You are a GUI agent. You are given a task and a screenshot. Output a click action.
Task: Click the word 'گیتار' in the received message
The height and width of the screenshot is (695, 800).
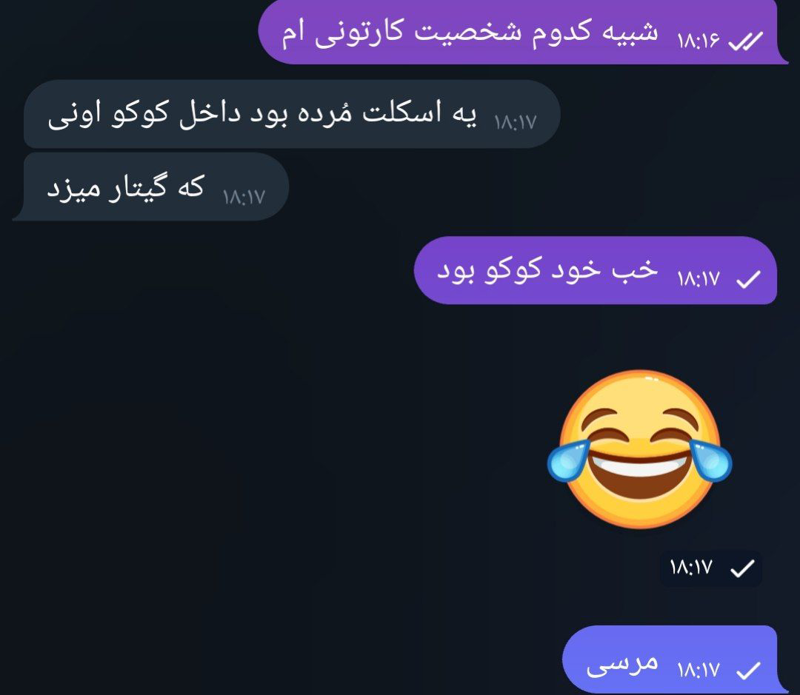(138, 188)
